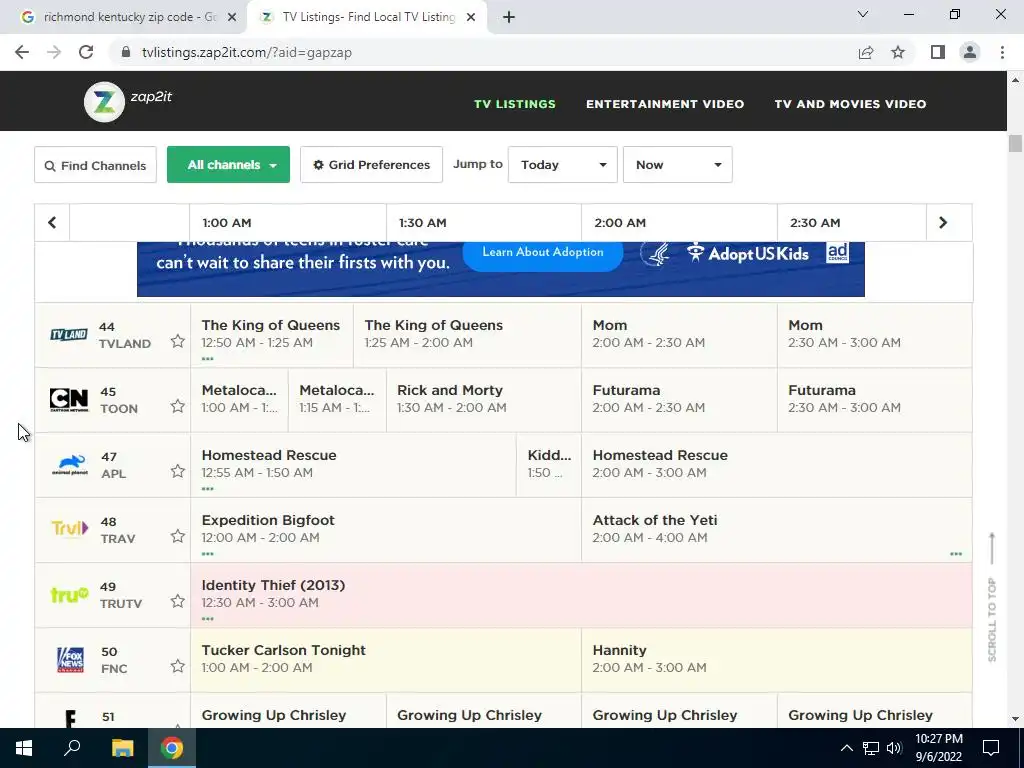The height and width of the screenshot is (768, 1024).
Task: Expand the All channels dropdown
Action: coord(229,165)
